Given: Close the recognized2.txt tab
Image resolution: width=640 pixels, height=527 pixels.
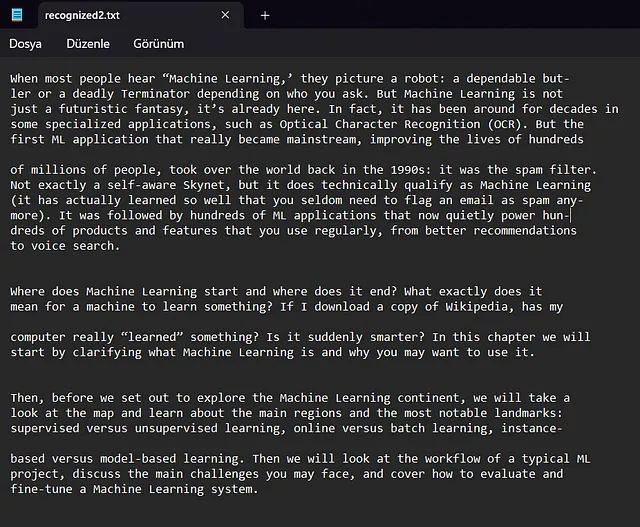Looking at the screenshot, I should coord(225,15).
